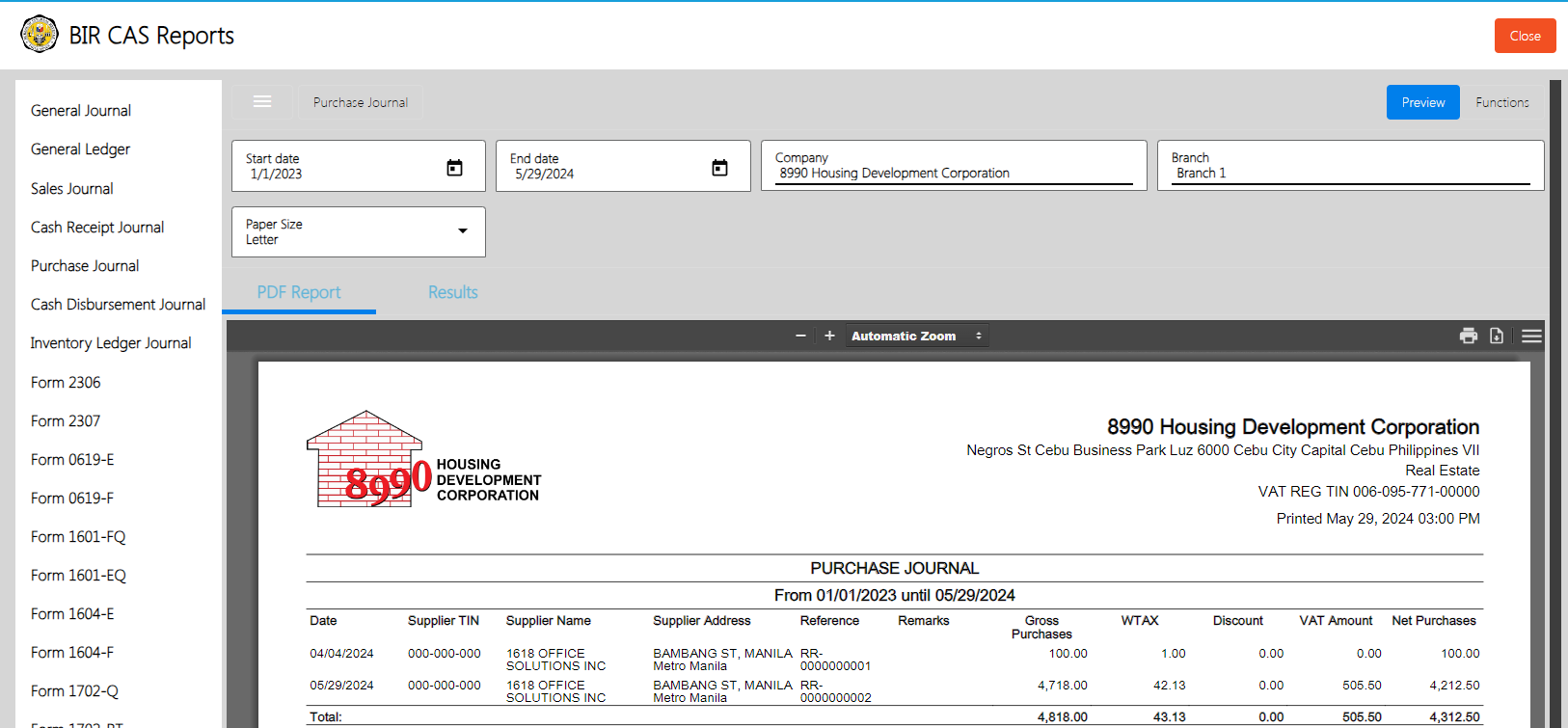1568x728 pixels.
Task: Open General Ledger report
Action: pos(80,149)
